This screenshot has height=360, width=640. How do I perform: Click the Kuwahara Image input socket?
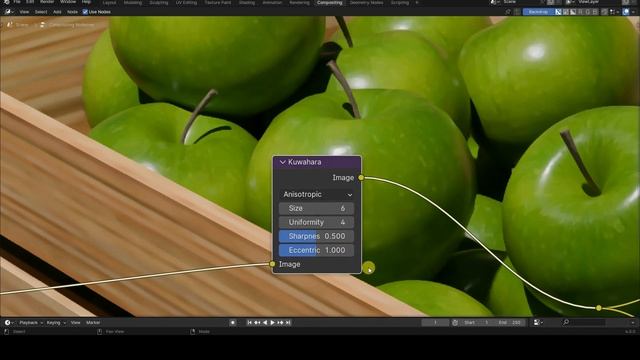click(x=273, y=264)
